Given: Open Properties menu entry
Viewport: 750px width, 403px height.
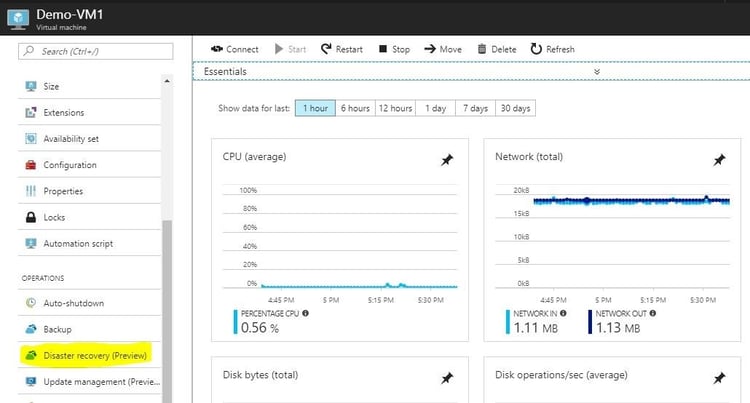Looking at the screenshot, I should click(x=89, y=191).
